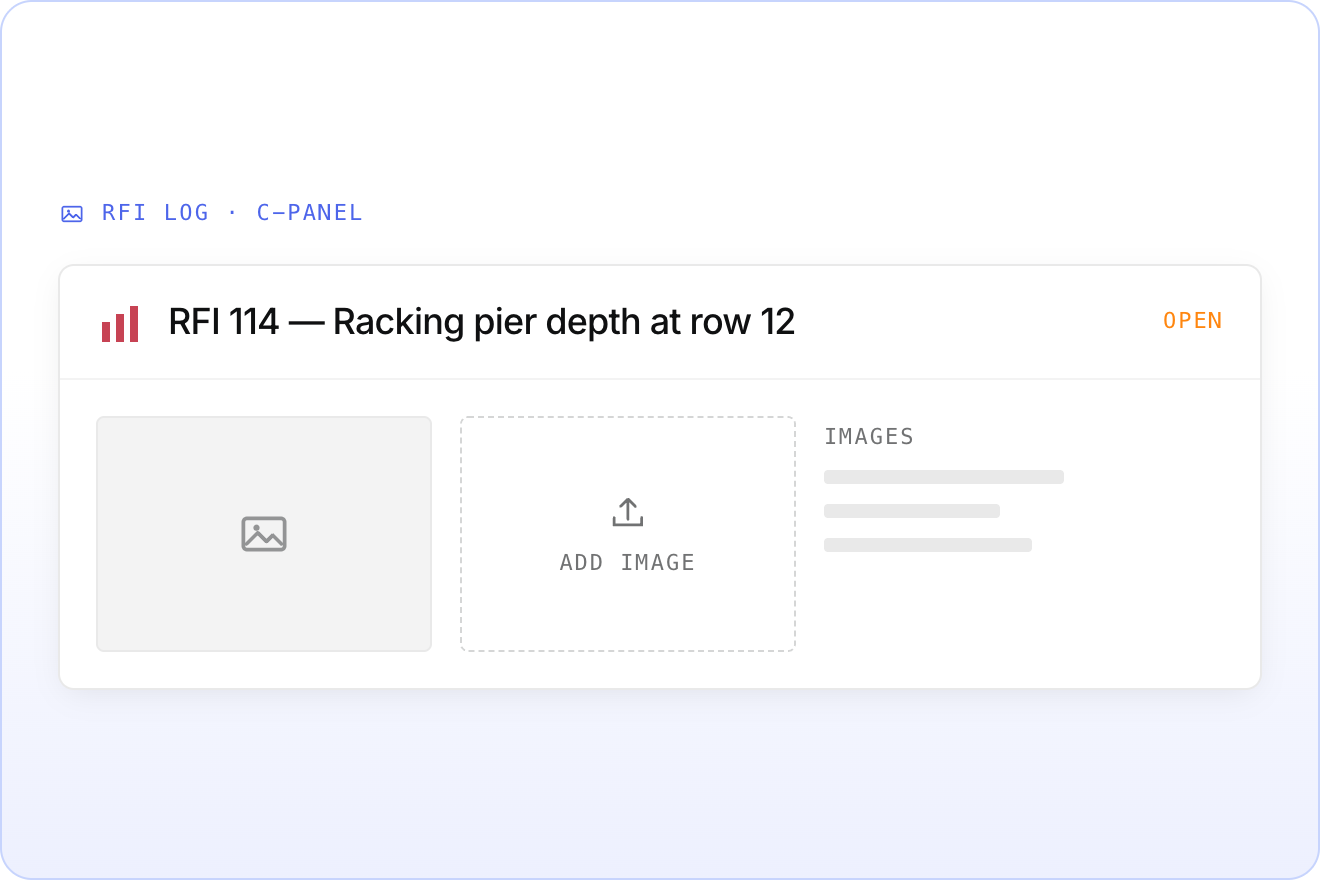Click the ADD IMAGE label

coord(627,562)
